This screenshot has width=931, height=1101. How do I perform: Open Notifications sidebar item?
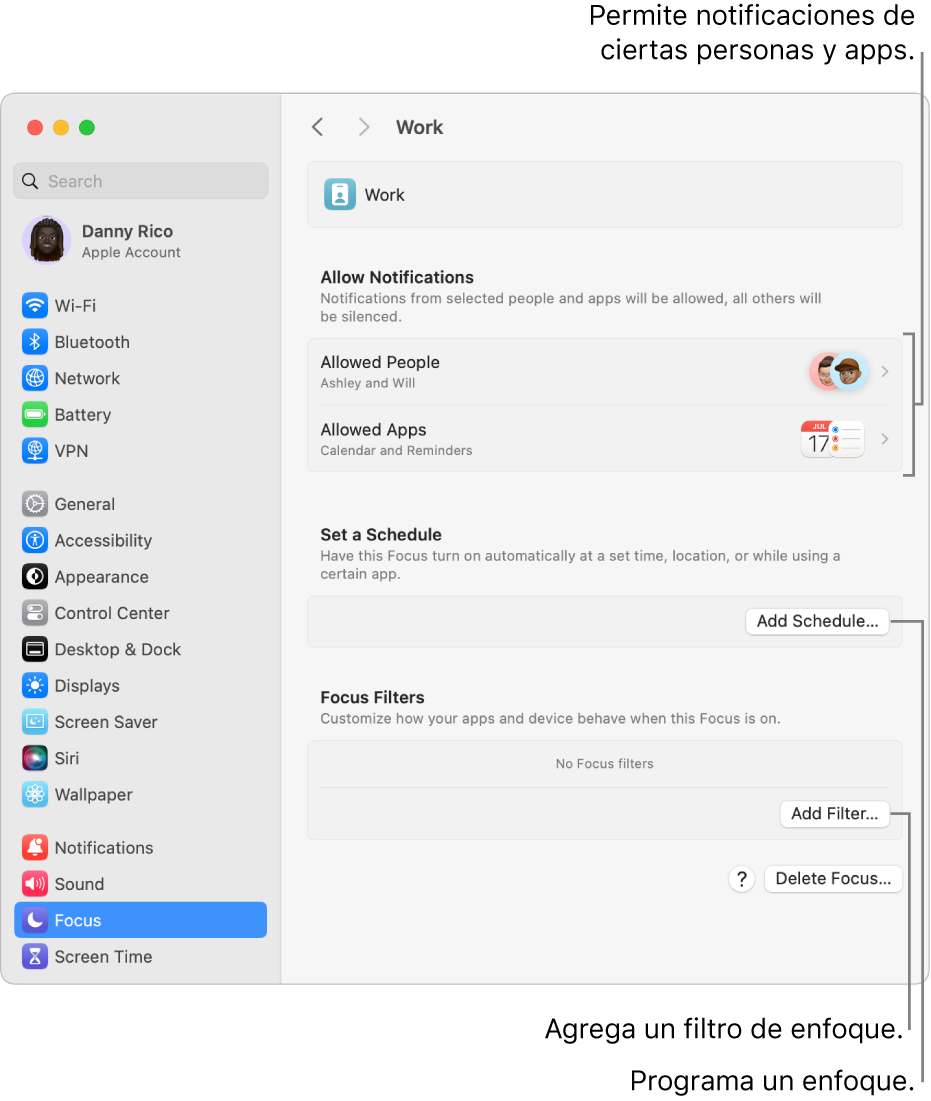point(104,848)
